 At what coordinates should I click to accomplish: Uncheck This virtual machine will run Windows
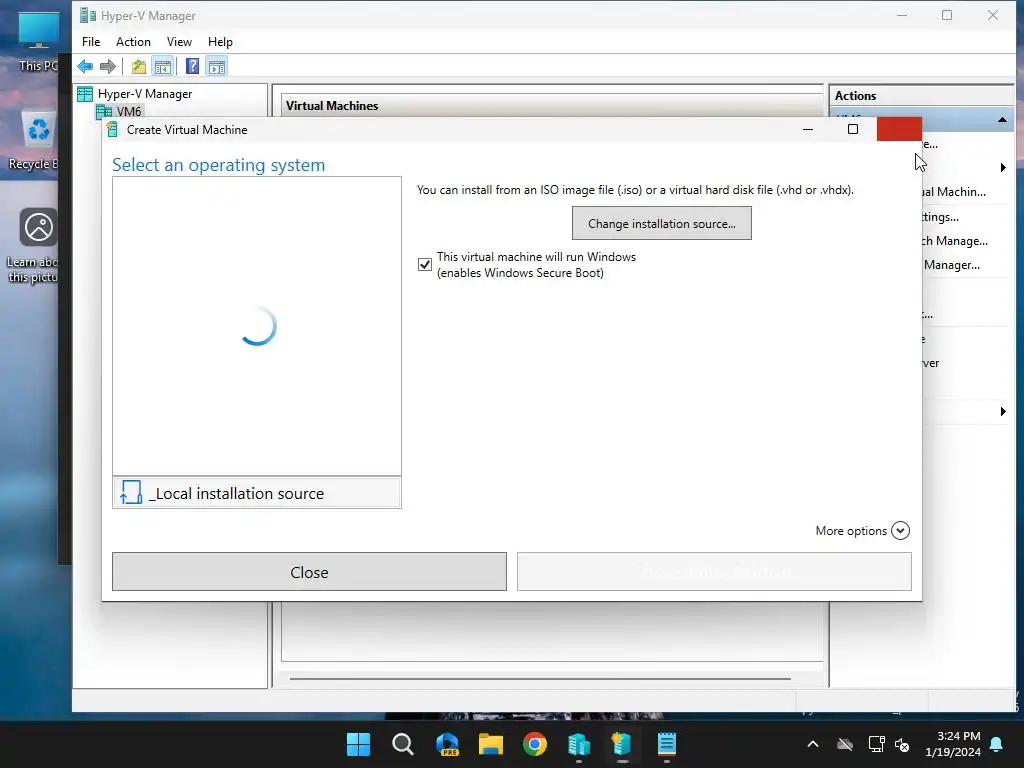424,264
